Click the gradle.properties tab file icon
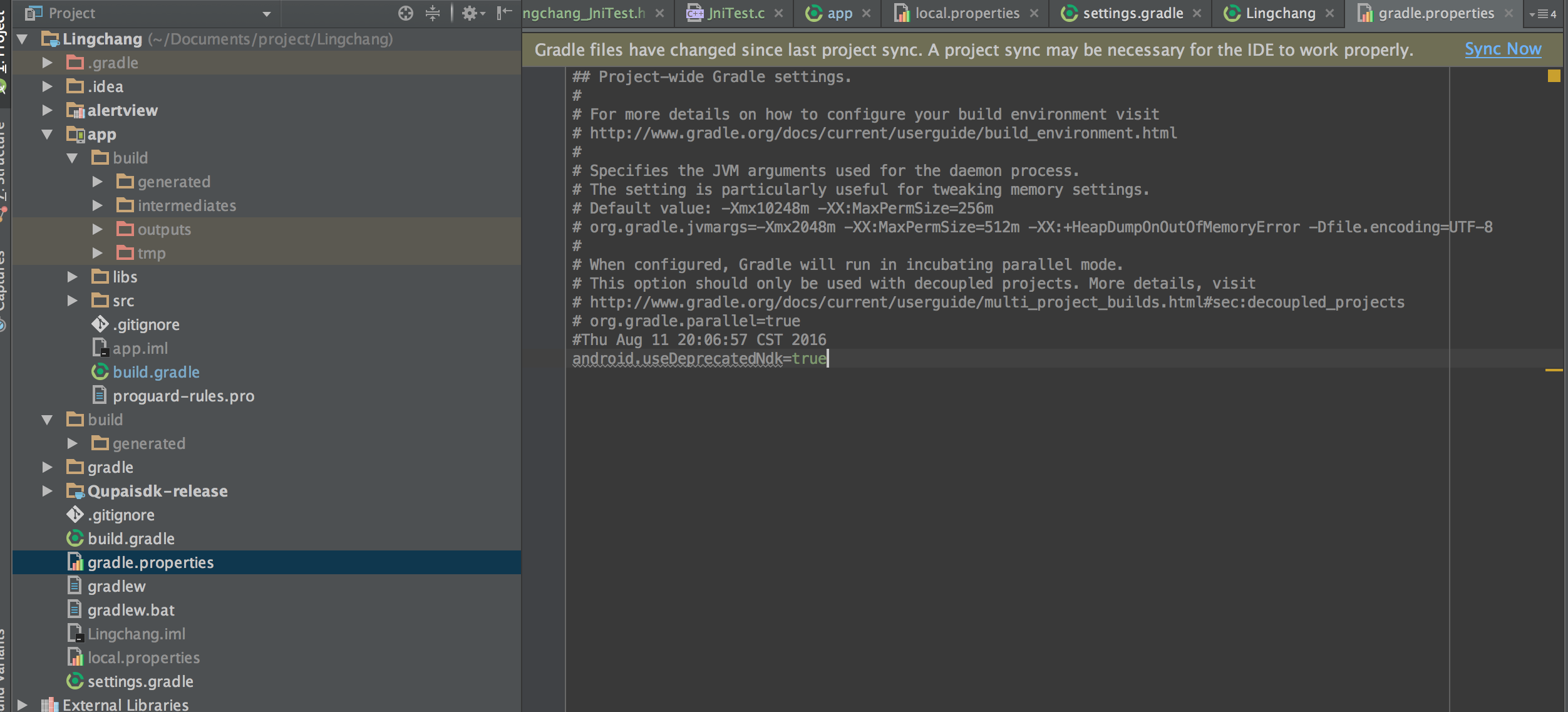 1365,13
